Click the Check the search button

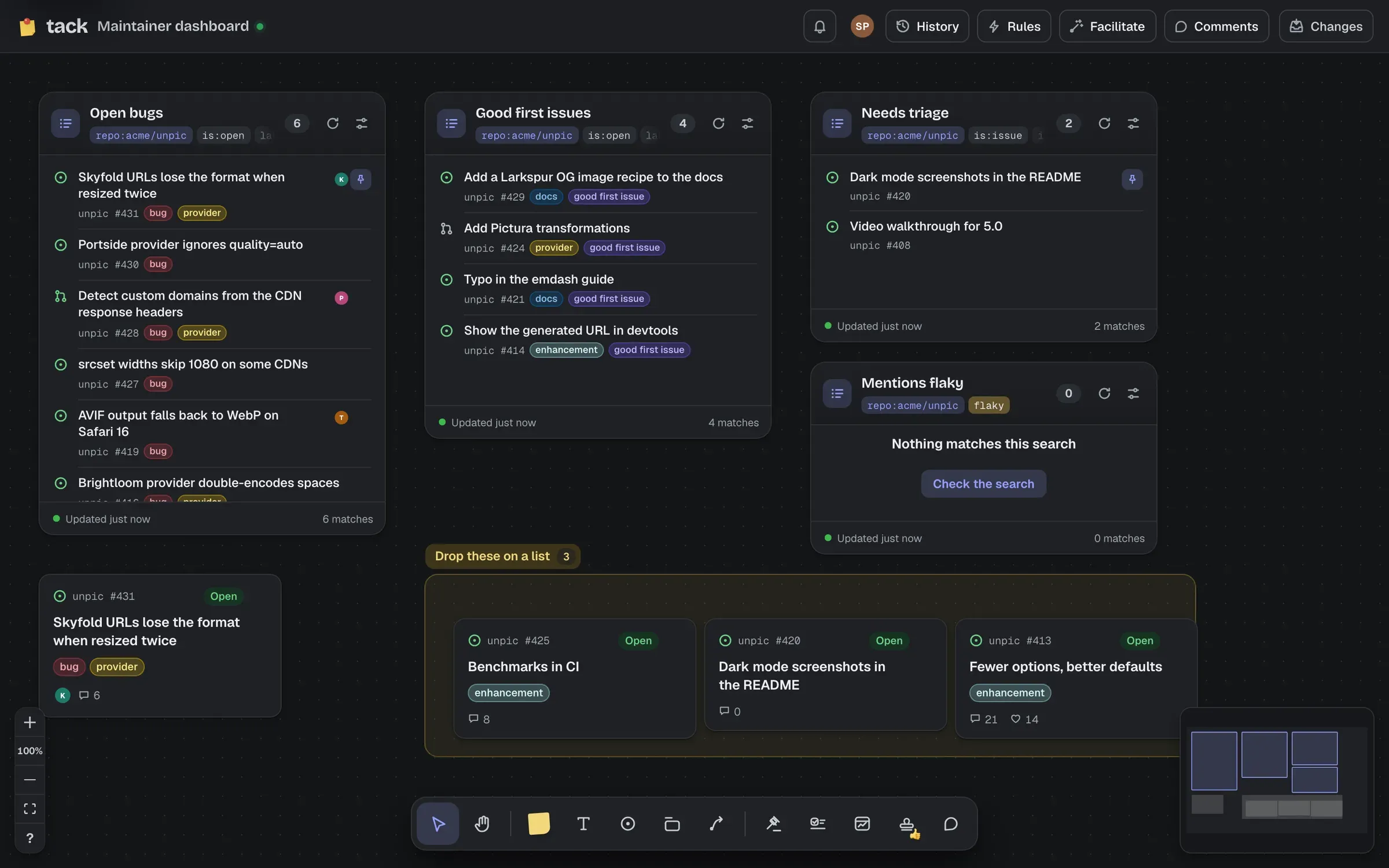983,484
